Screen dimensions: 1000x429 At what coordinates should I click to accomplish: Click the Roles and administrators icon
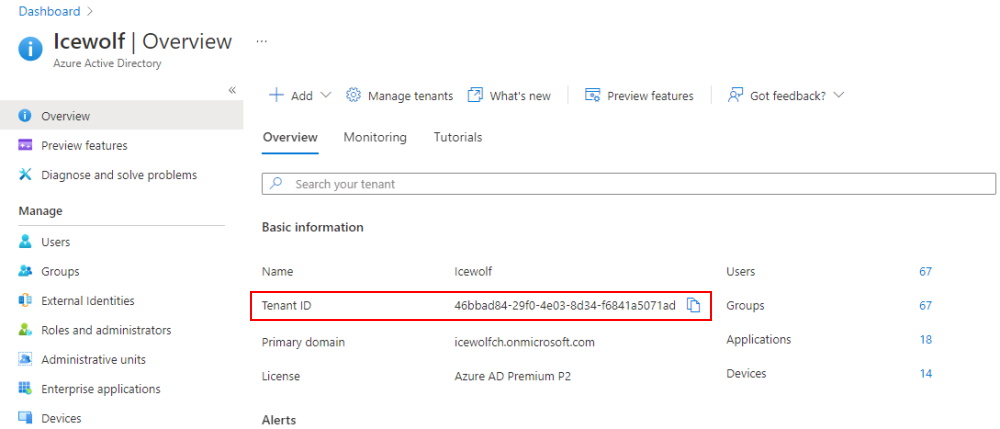pos(25,330)
